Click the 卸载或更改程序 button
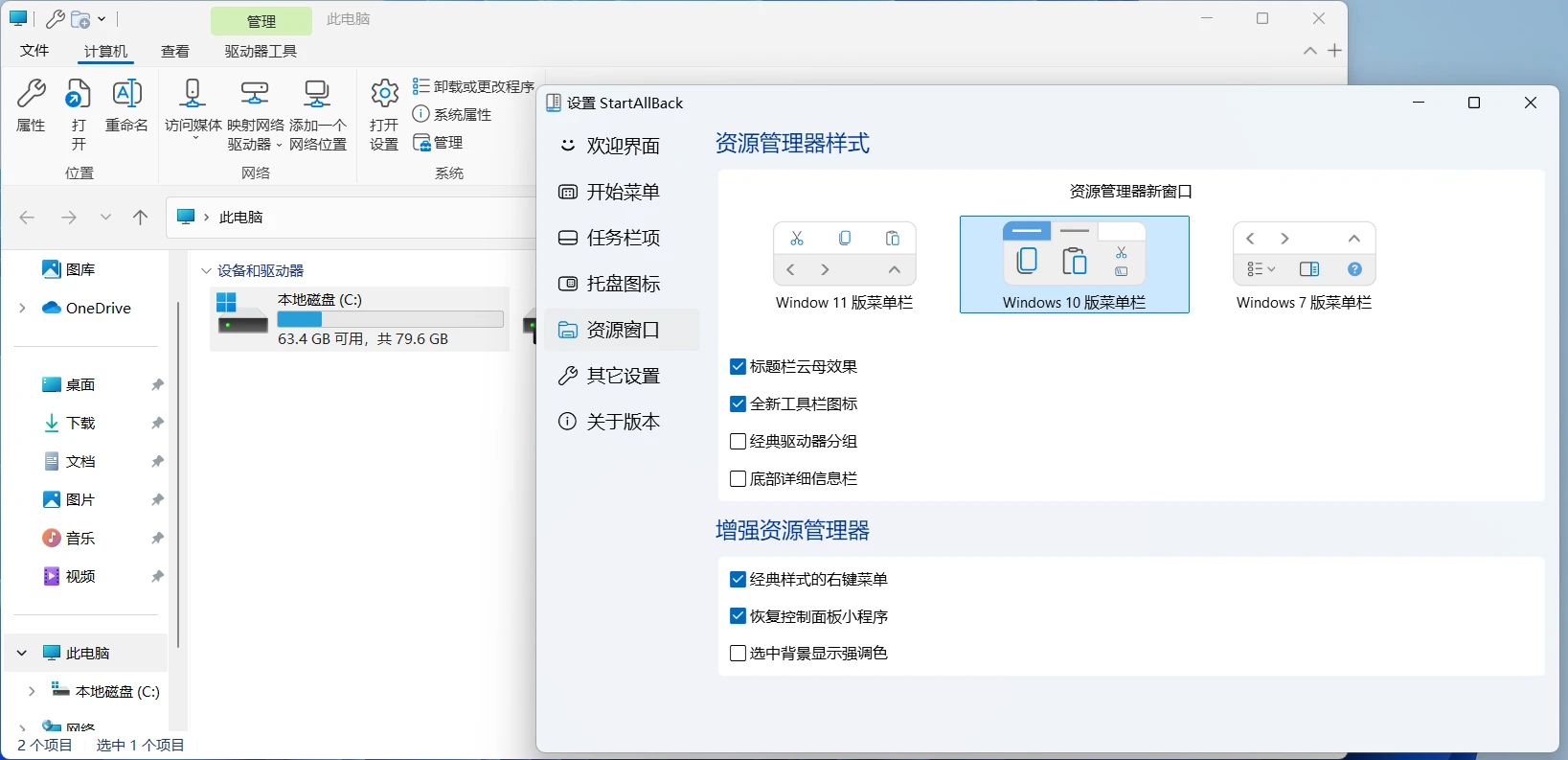The height and width of the screenshot is (760, 1568). pyautogui.click(x=474, y=87)
